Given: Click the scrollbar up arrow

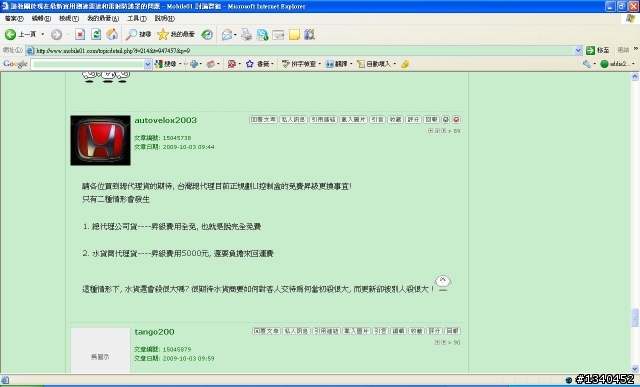Looking at the screenshot, I should [635, 76].
